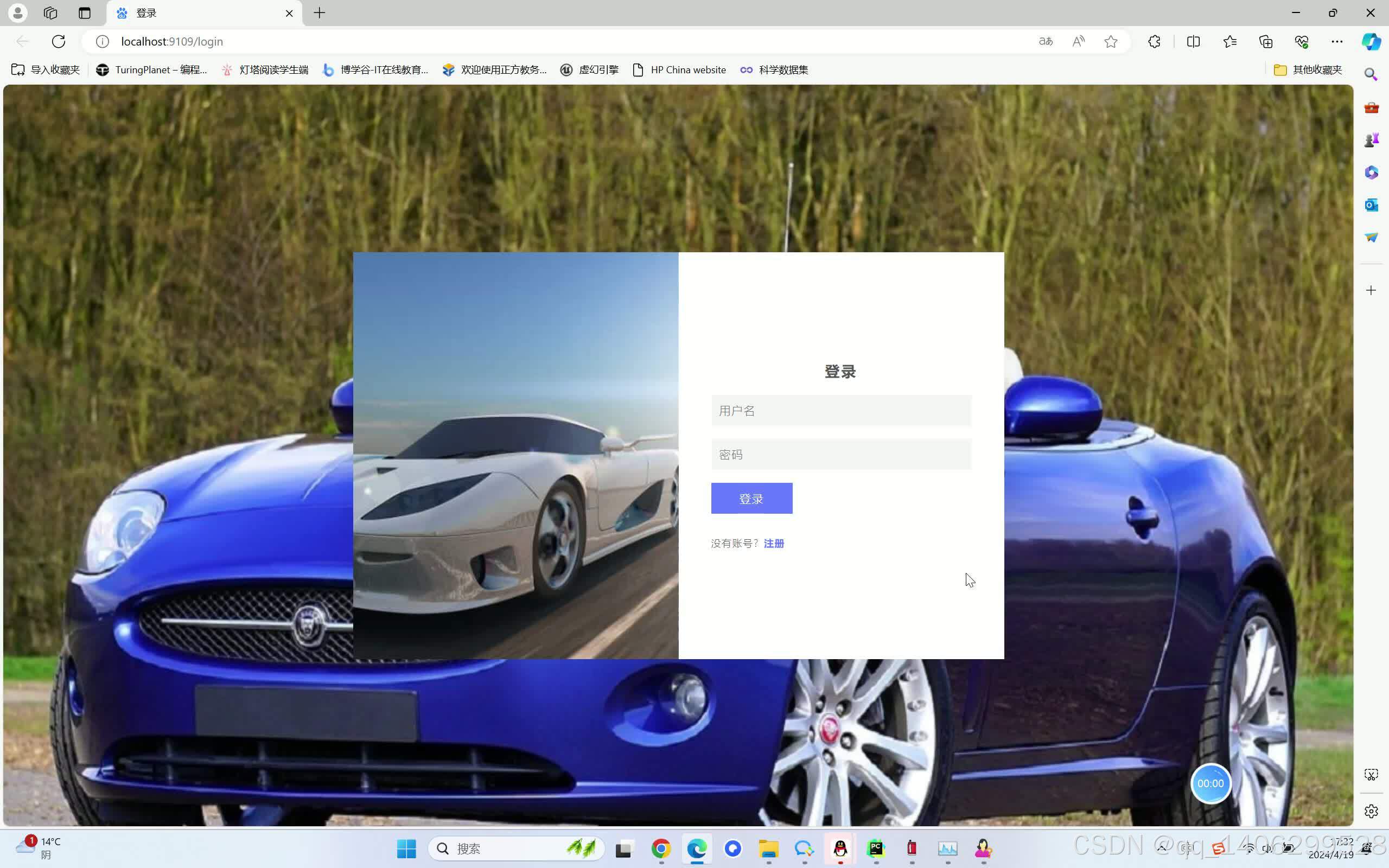
Task: Toggle split screen view icon
Action: click(x=1193, y=41)
